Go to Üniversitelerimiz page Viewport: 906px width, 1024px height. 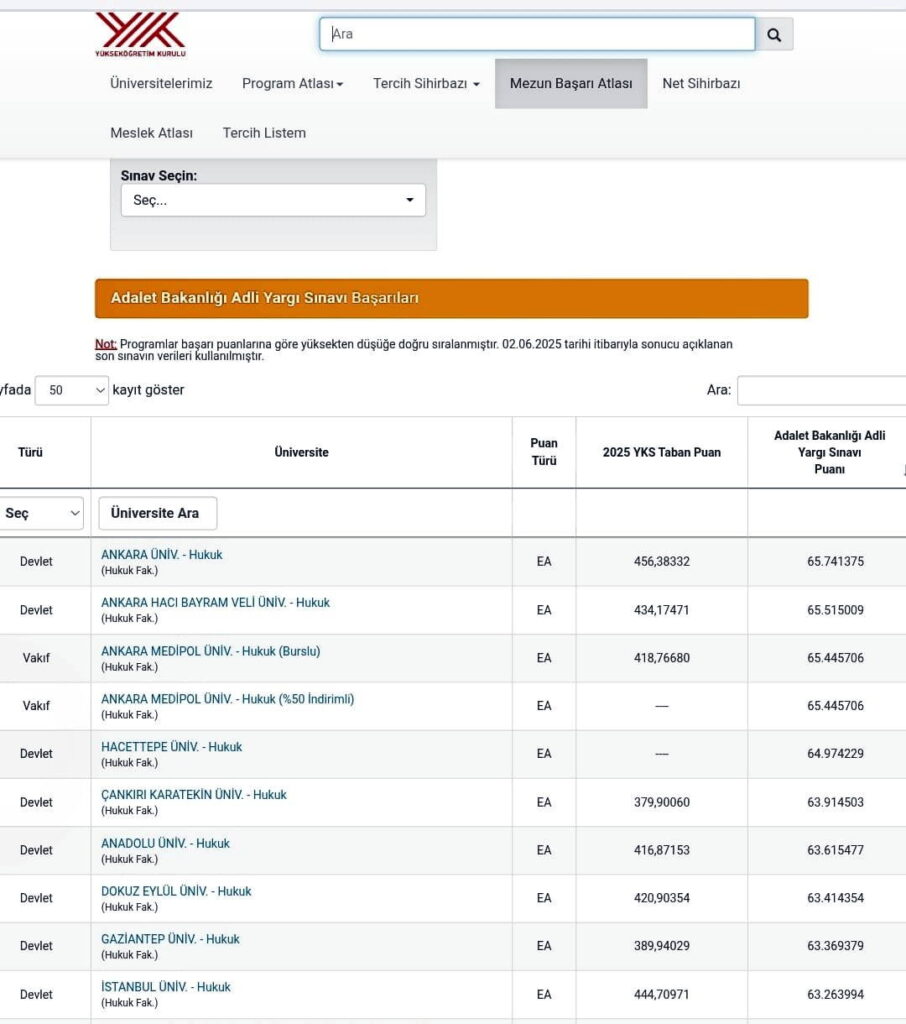click(x=161, y=84)
